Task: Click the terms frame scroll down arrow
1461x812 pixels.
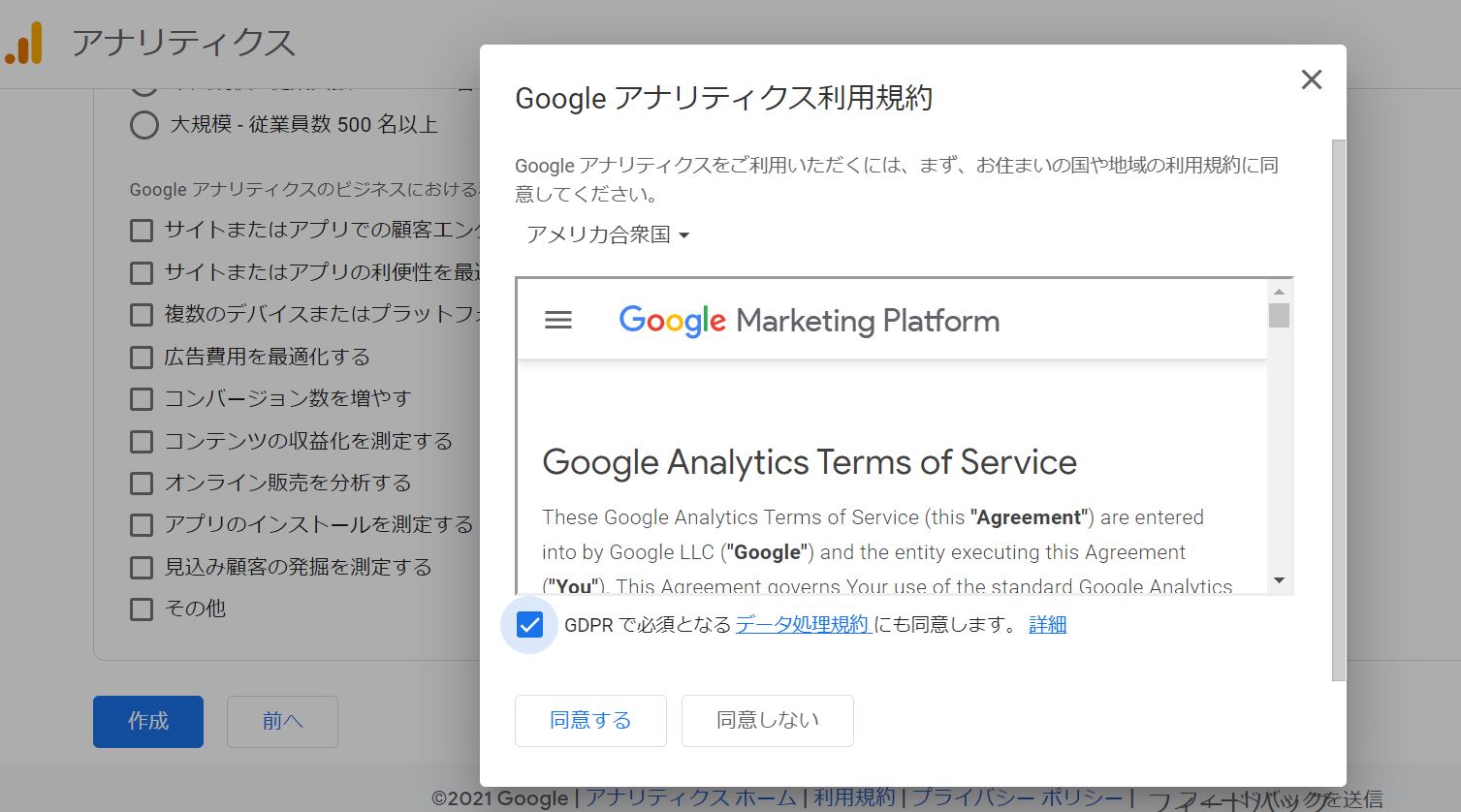Action: pyautogui.click(x=1279, y=580)
